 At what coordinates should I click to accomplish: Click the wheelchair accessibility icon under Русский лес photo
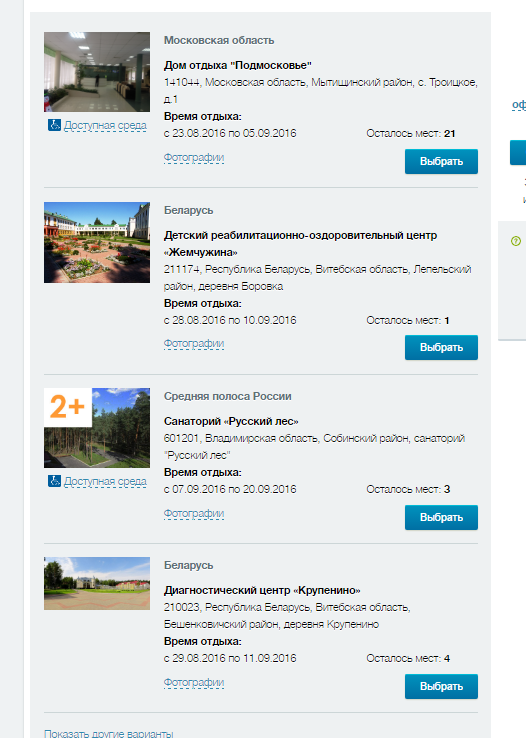click(x=55, y=481)
